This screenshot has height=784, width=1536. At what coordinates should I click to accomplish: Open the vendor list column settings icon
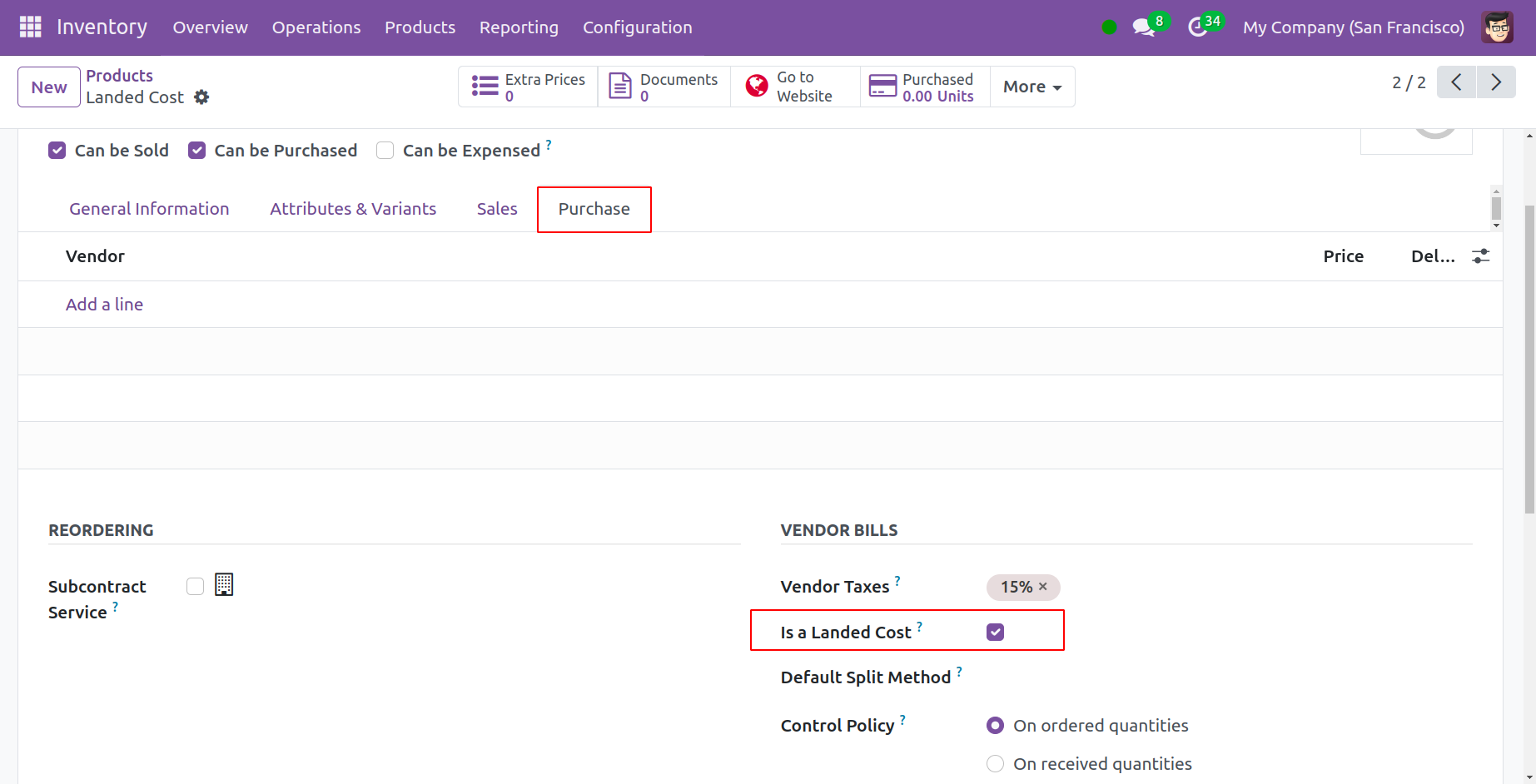(x=1480, y=256)
